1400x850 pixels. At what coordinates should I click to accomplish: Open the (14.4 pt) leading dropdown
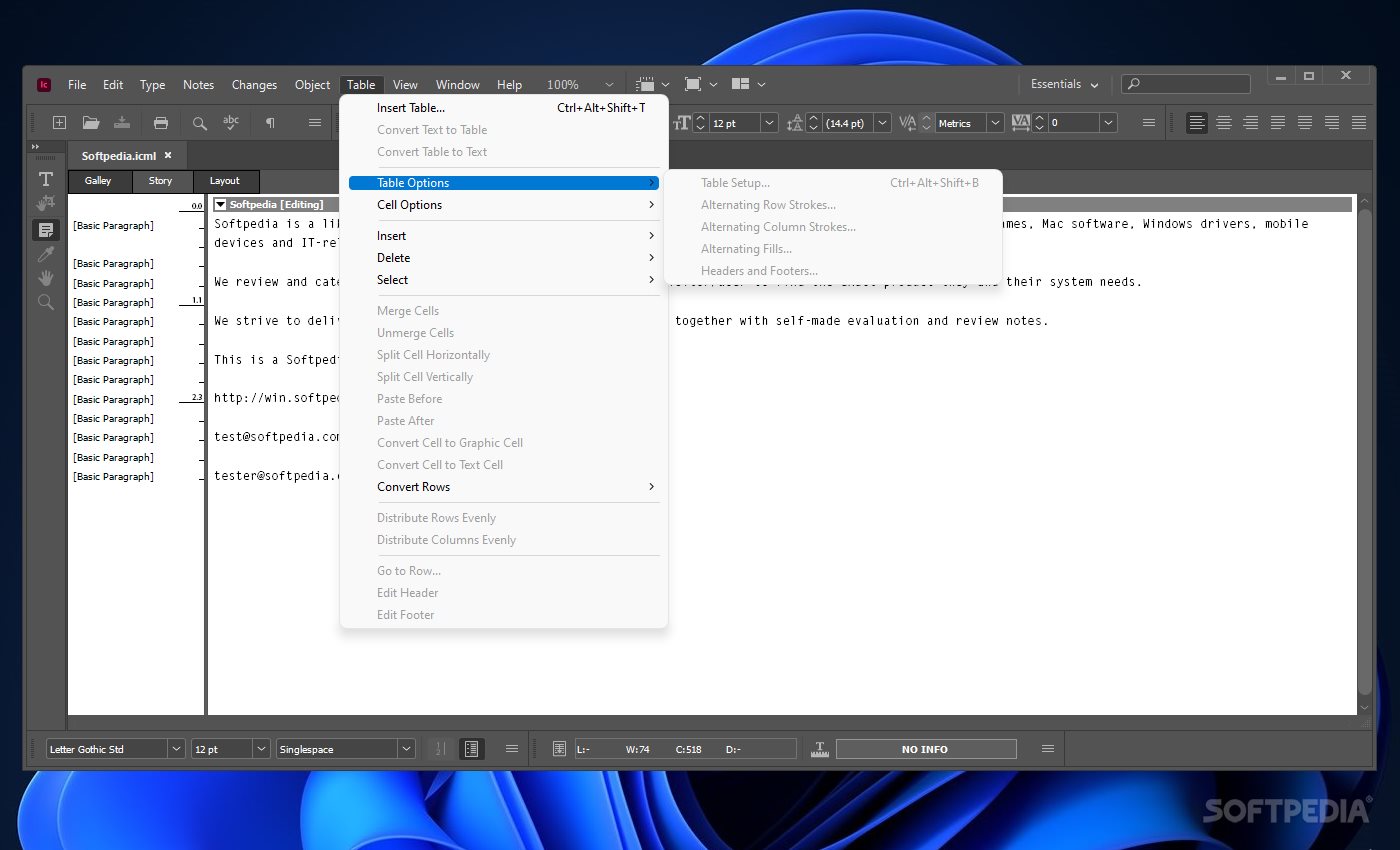click(882, 123)
